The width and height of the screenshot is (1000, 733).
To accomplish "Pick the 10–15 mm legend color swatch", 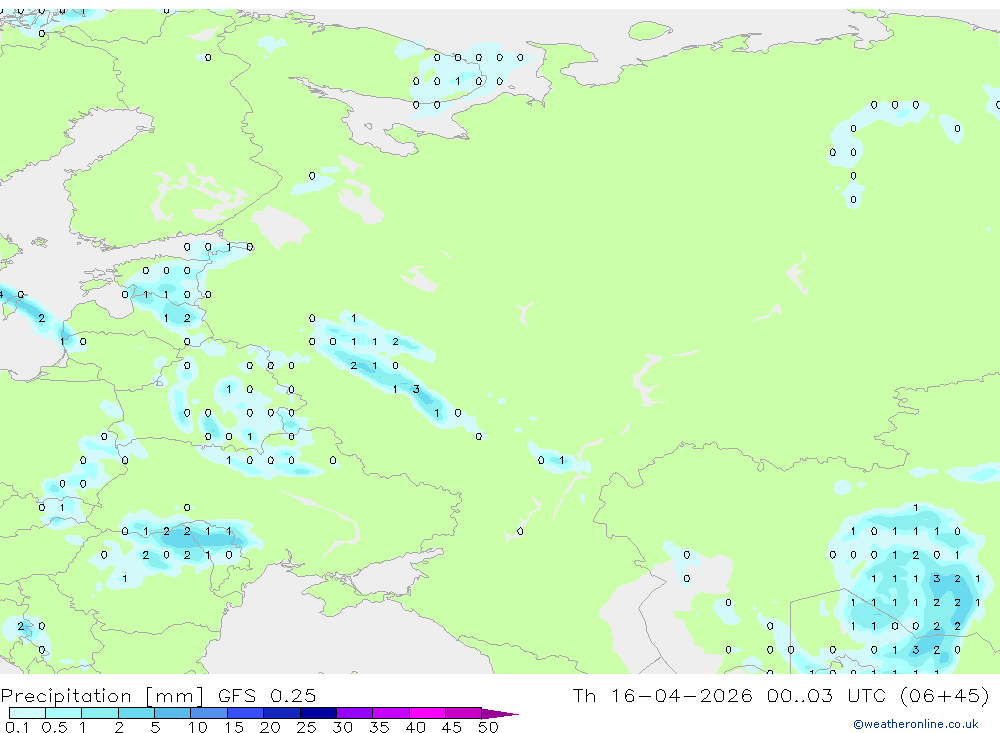I will tap(209, 713).
